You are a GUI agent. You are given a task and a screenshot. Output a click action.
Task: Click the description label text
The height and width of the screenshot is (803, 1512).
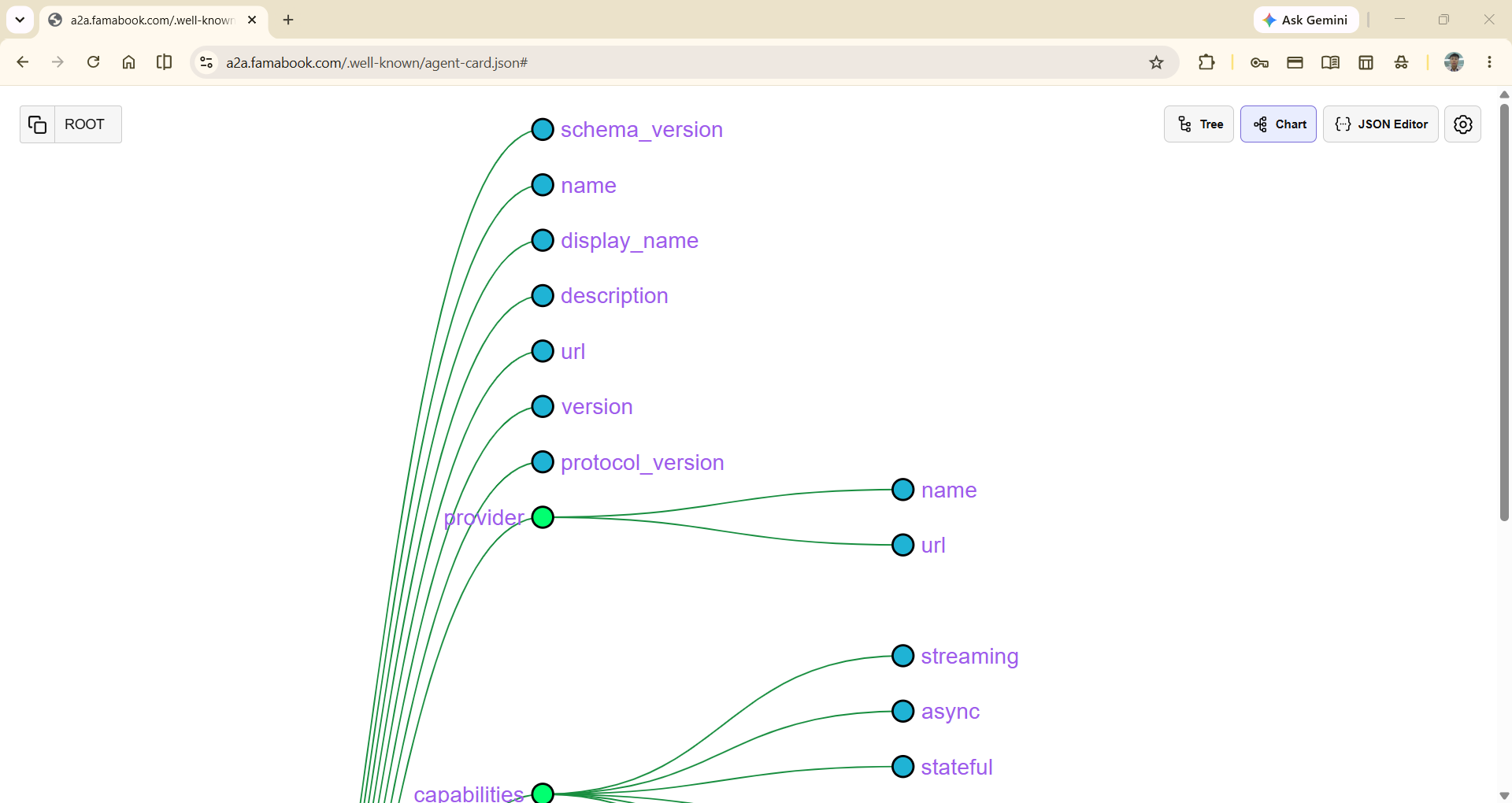point(614,296)
